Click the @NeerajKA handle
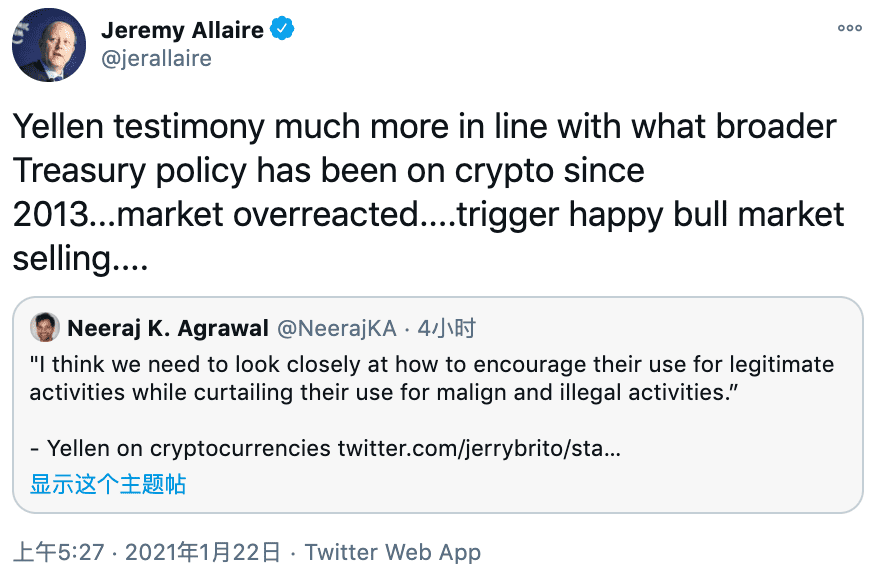876x578 pixels. pos(336,328)
